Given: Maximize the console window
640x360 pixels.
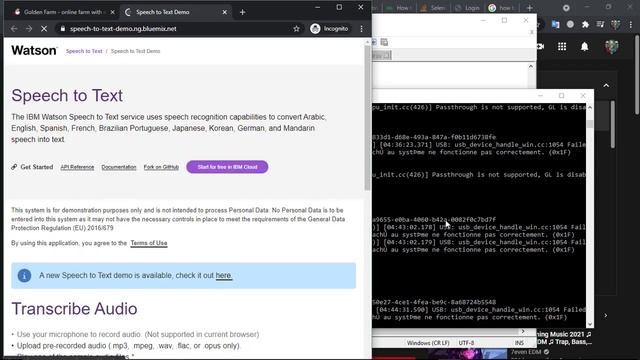Looking at the screenshot, I should tap(562, 96).
